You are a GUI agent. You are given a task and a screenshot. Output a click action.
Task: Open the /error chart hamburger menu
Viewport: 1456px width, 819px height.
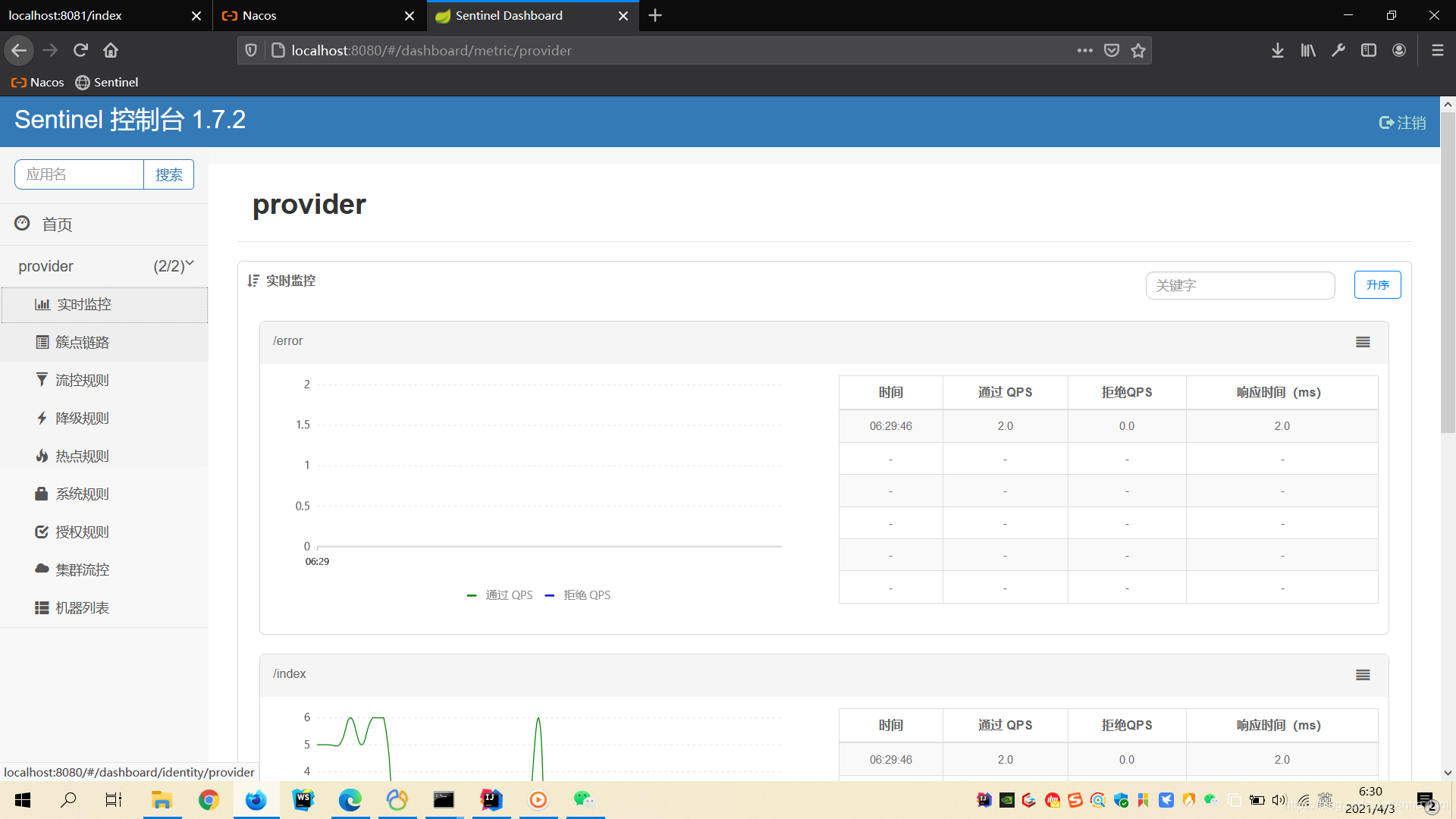click(1363, 342)
